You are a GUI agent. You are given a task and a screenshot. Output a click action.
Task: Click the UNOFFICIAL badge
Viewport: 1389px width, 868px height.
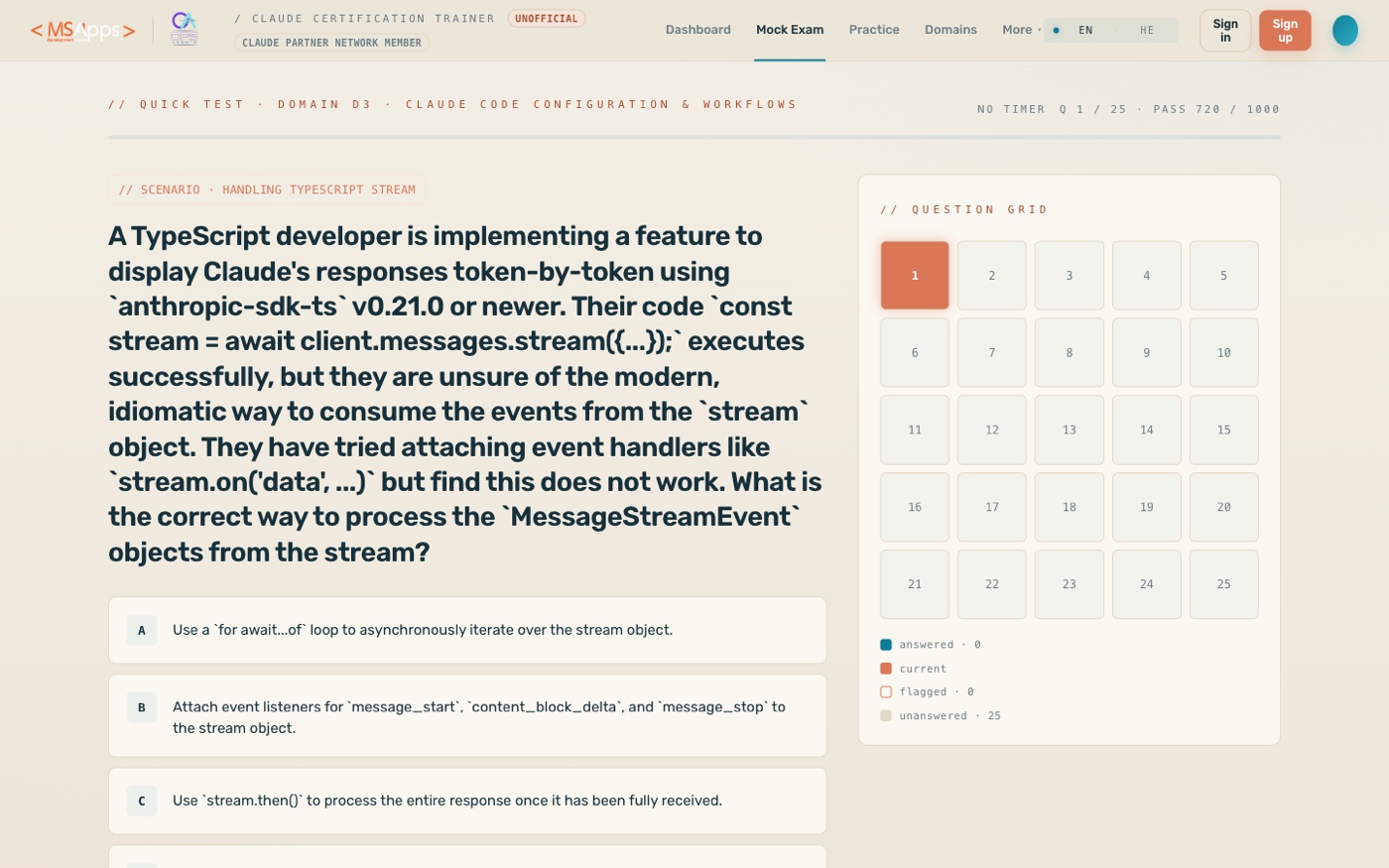point(547,19)
